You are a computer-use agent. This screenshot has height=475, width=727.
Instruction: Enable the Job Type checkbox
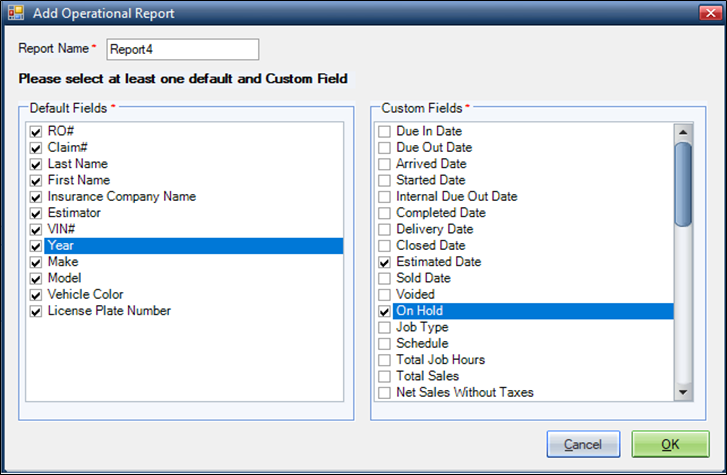click(384, 327)
